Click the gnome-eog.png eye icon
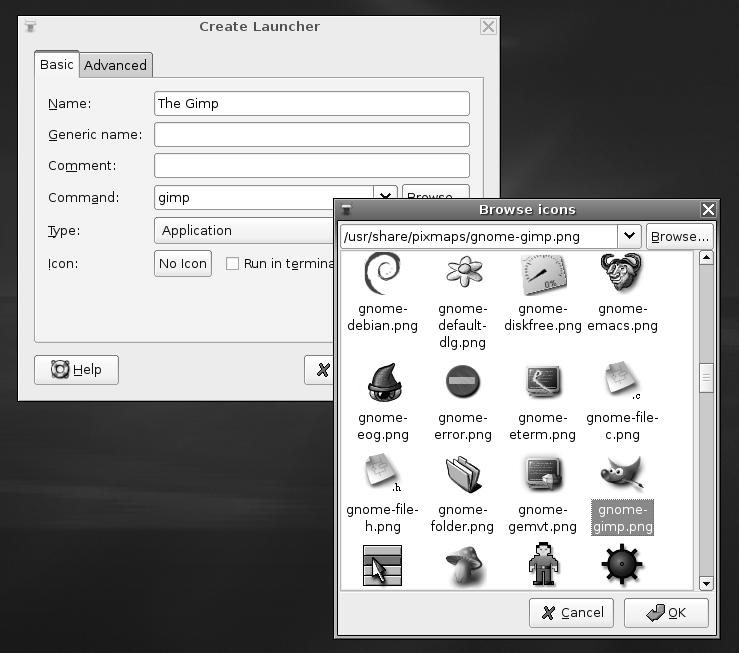The width and height of the screenshot is (739, 653). [x=381, y=384]
